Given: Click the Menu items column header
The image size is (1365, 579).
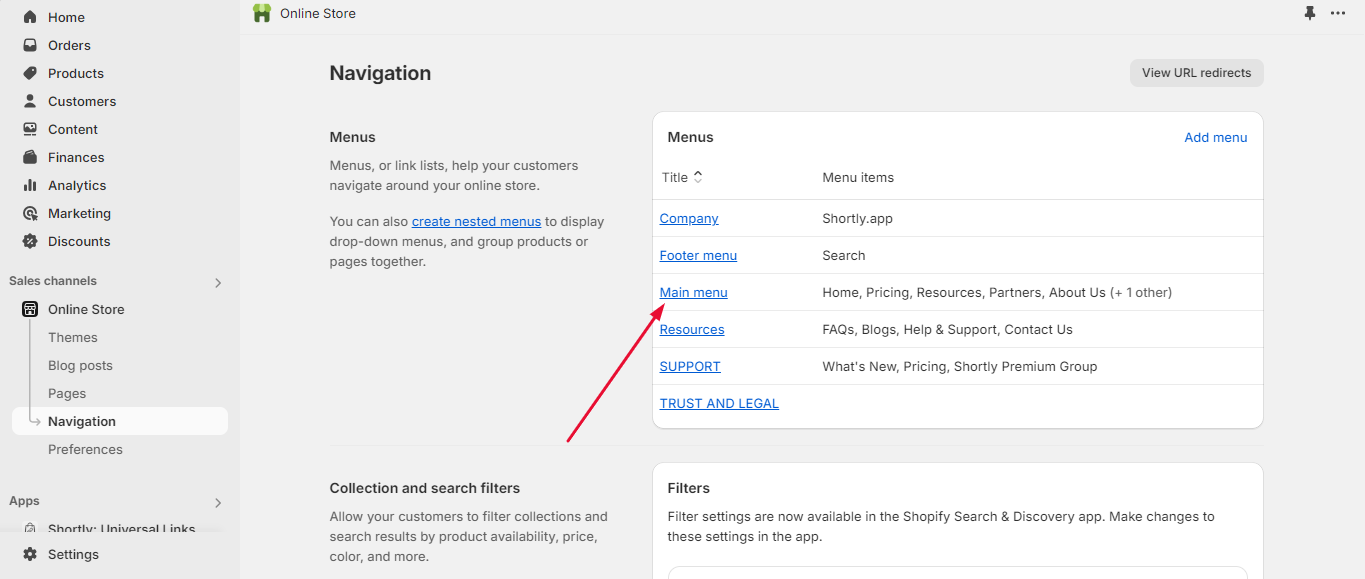Looking at the screenshot, I should (x=858, y=177).
